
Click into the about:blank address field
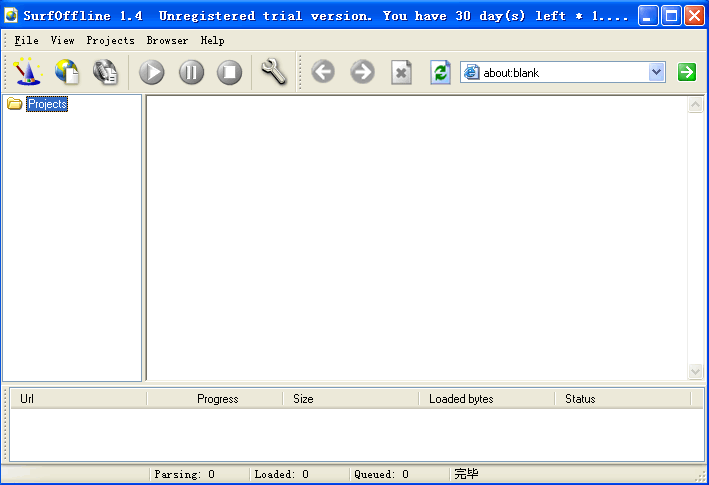[562, 72]
